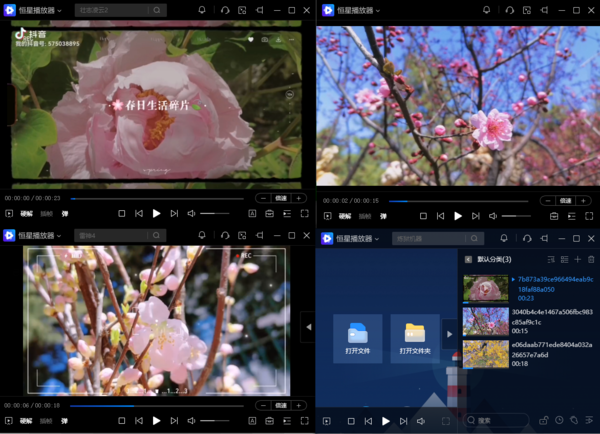Collapse playlist panel with the right arrow handle

pos(449,334)
